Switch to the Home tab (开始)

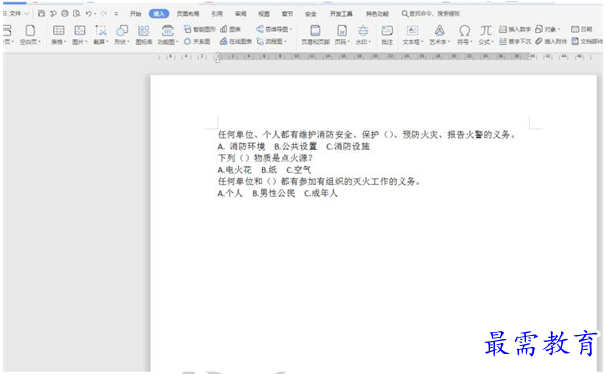coord(135,14)
